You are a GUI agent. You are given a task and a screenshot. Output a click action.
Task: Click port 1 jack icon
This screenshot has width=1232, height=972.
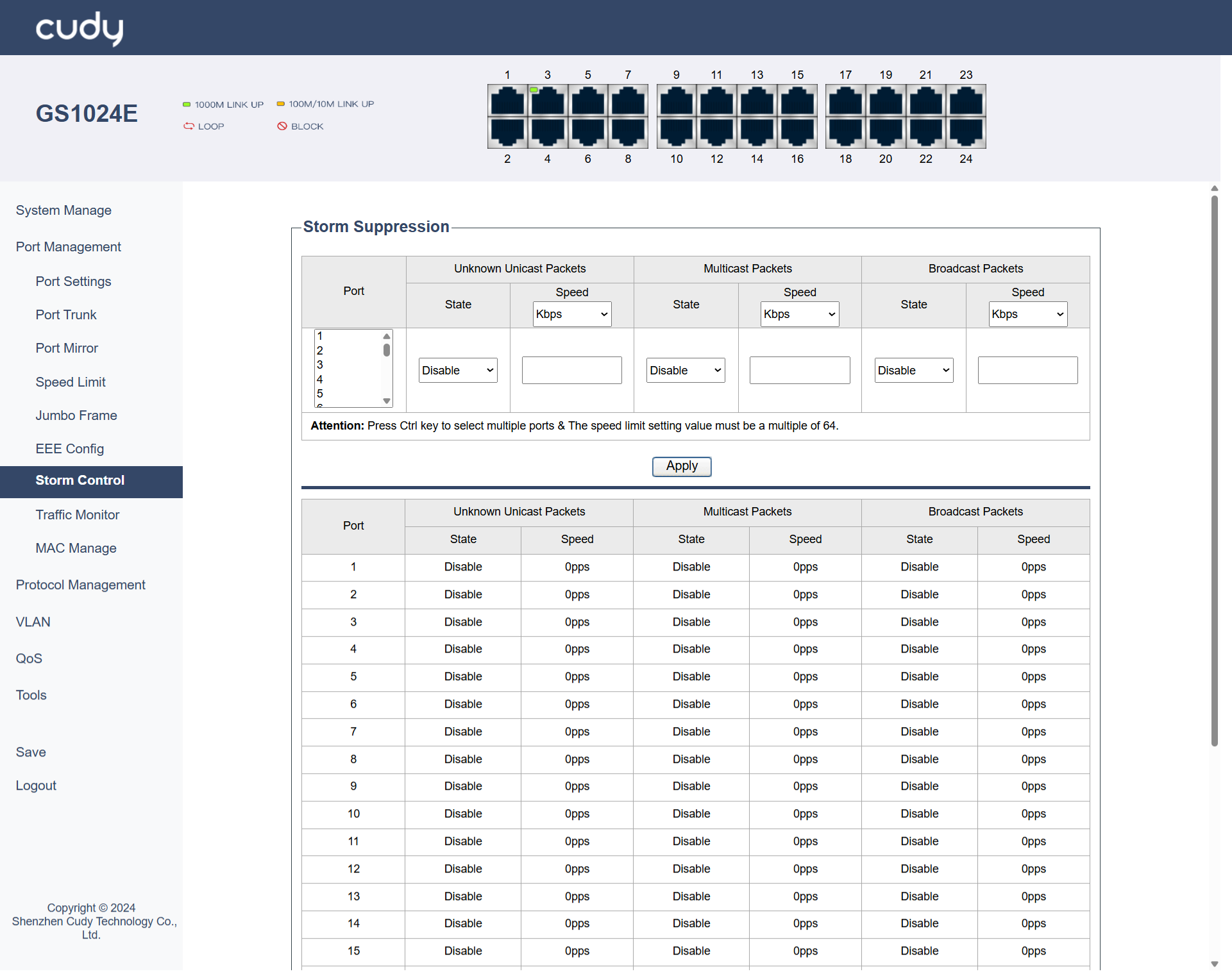(507, 101)
